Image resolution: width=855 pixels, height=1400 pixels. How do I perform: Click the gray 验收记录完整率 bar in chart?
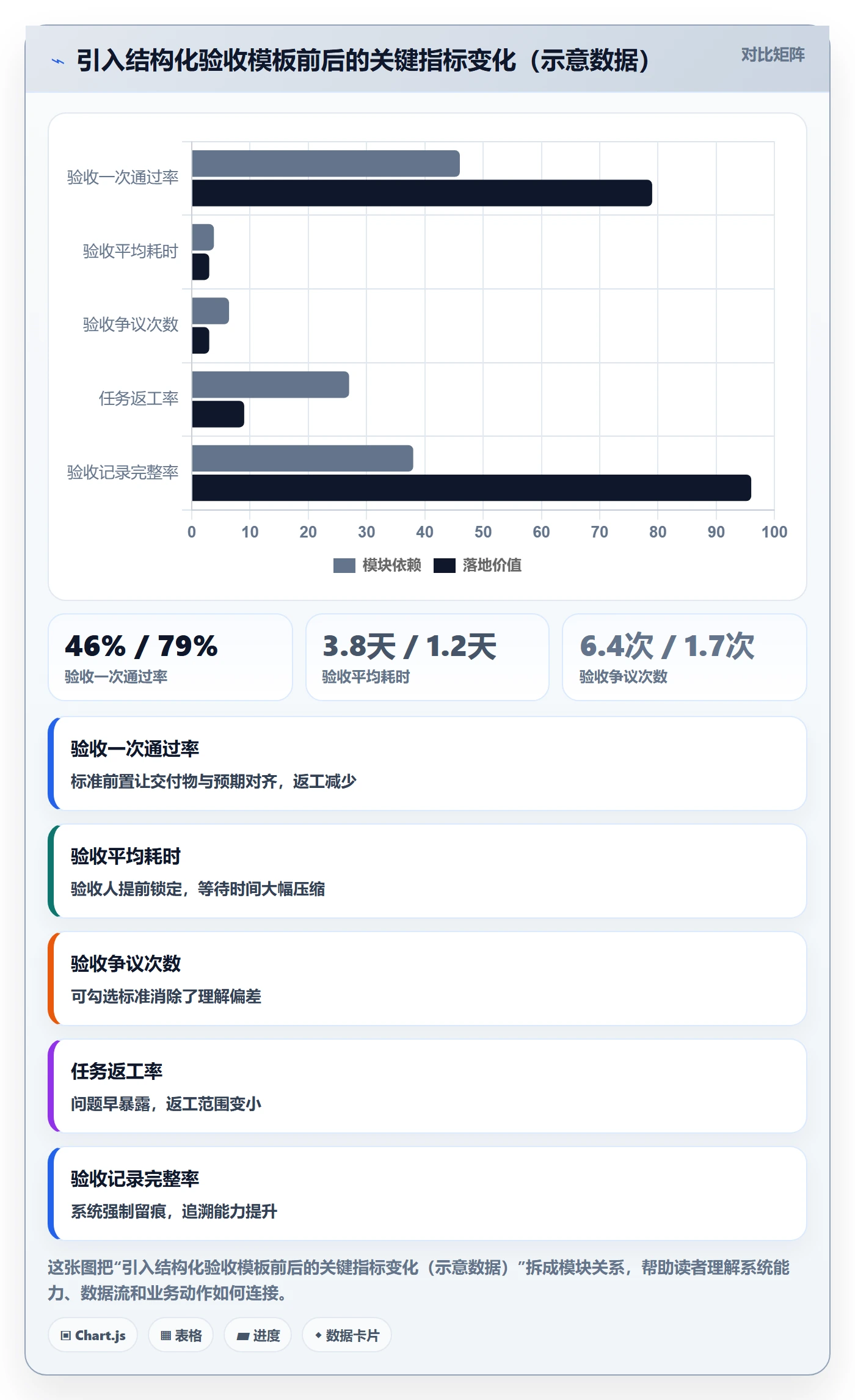click(302, 459)
